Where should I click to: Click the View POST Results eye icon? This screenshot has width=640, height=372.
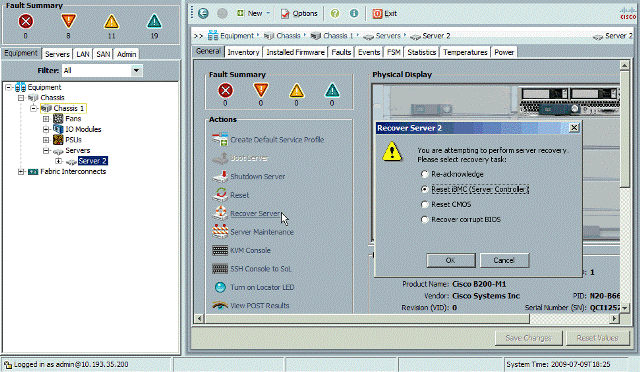point(220,305)
